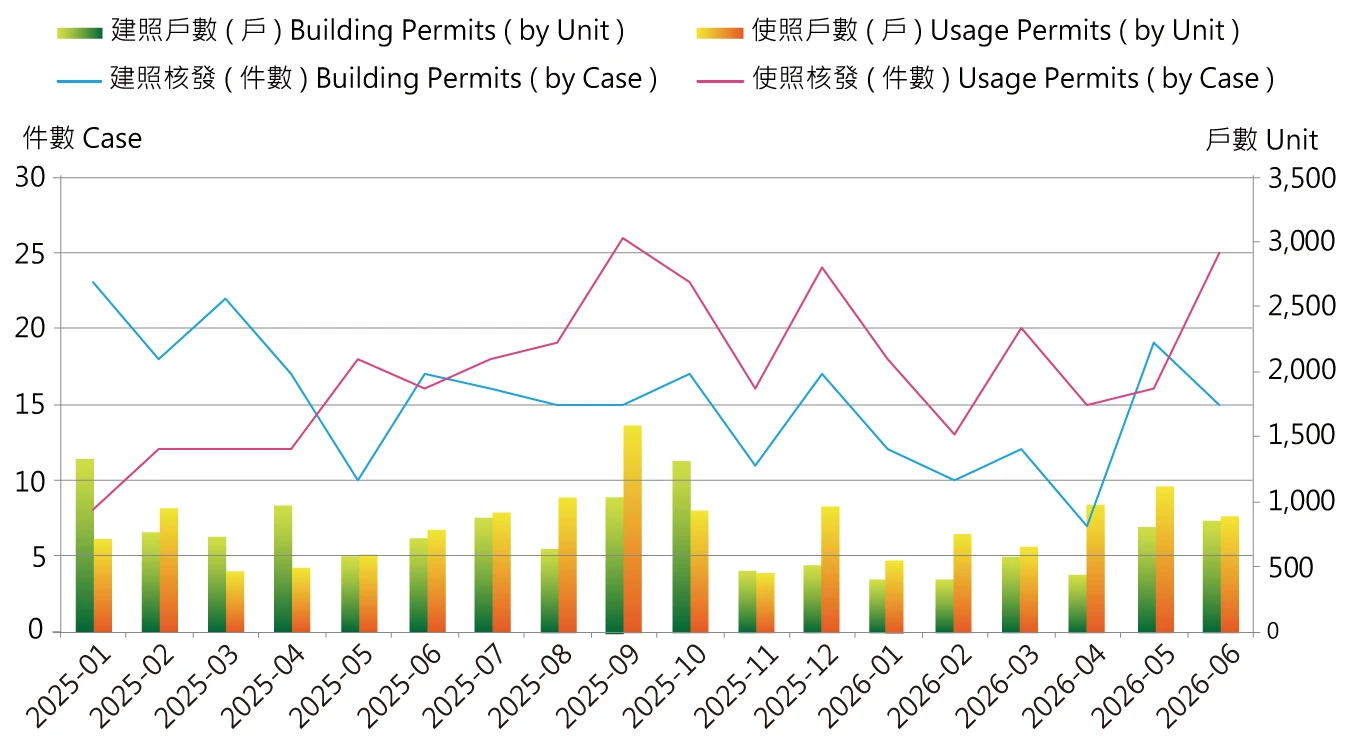The height and width of the screenshot is (743, 1348).
Task: Select the legend label '使照戶數 ( 戶 ) Usage Permits ( by Unit )'
Action: [x=995, y=31]
